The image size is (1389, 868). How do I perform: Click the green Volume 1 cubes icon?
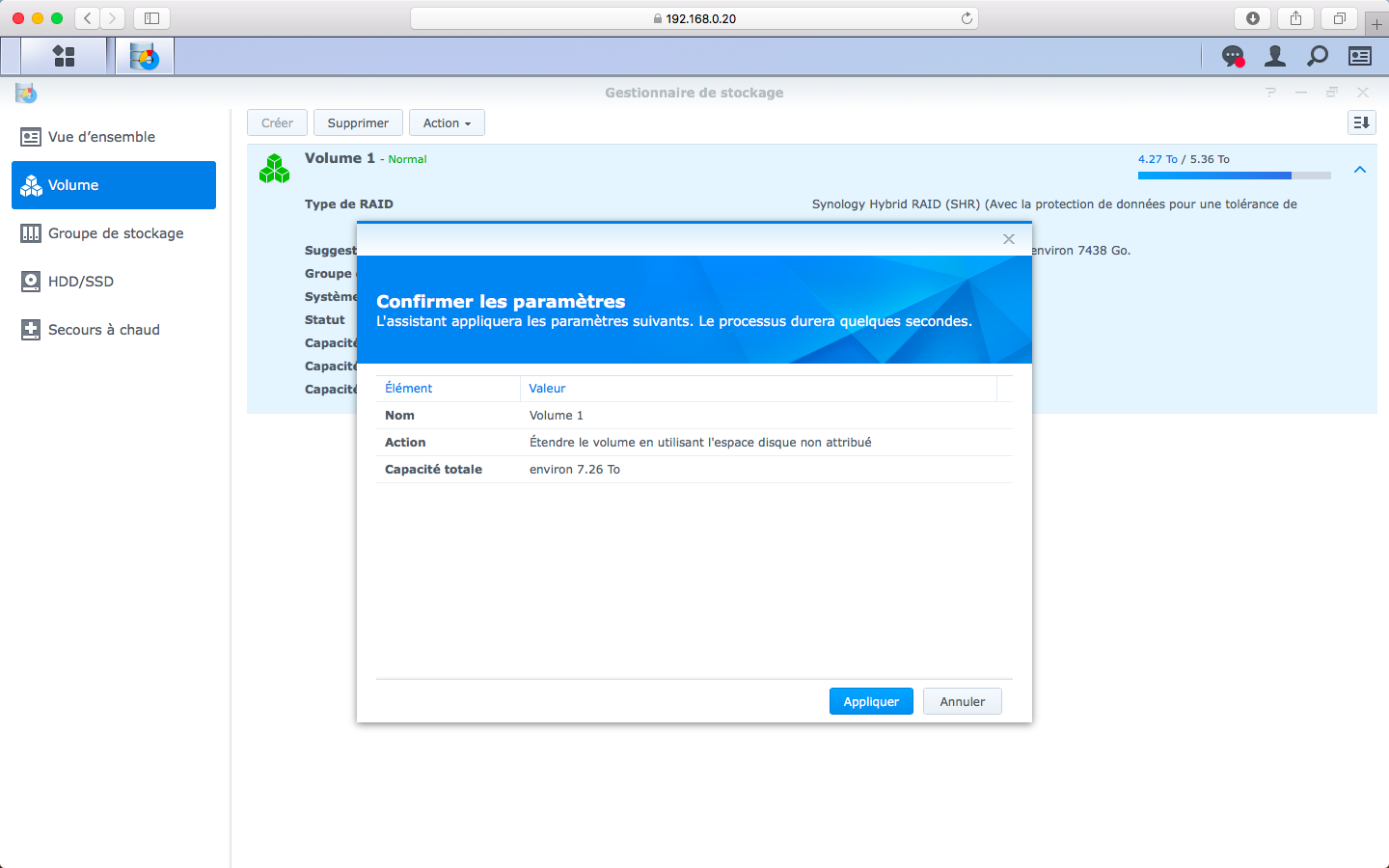(275, 169)
